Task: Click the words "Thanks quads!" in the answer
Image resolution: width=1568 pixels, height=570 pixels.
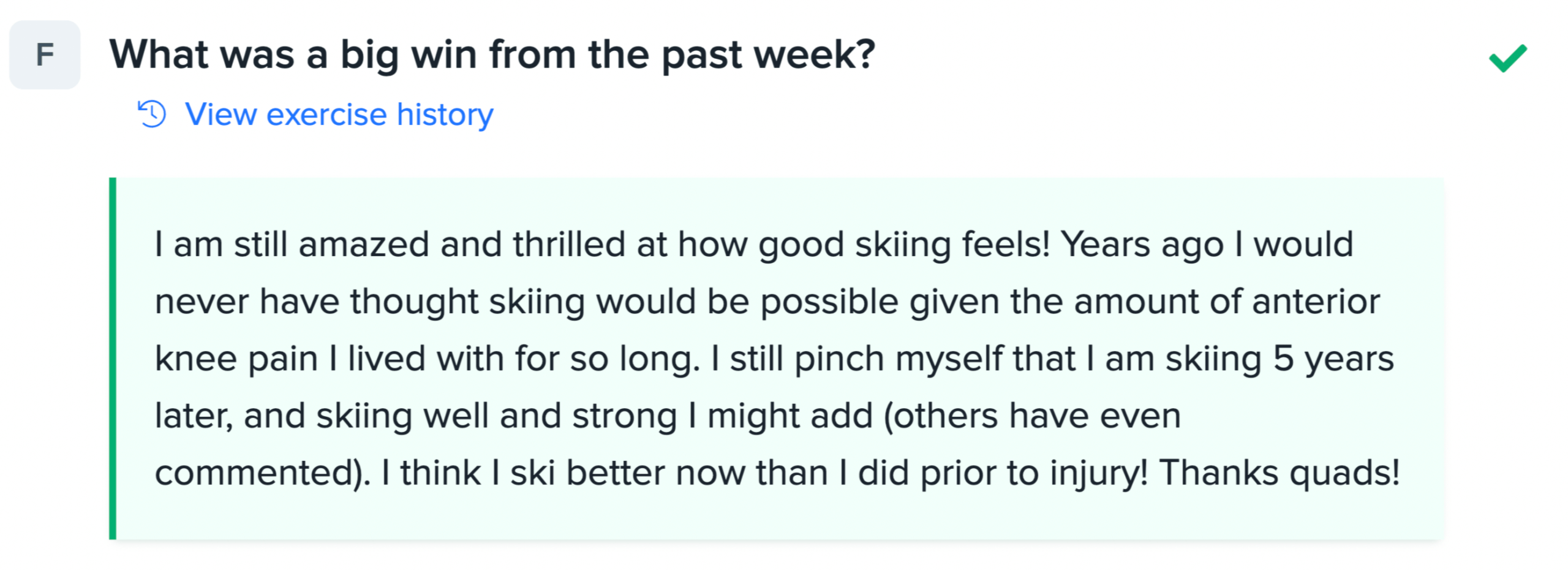Action: (x=1279, y=473)
